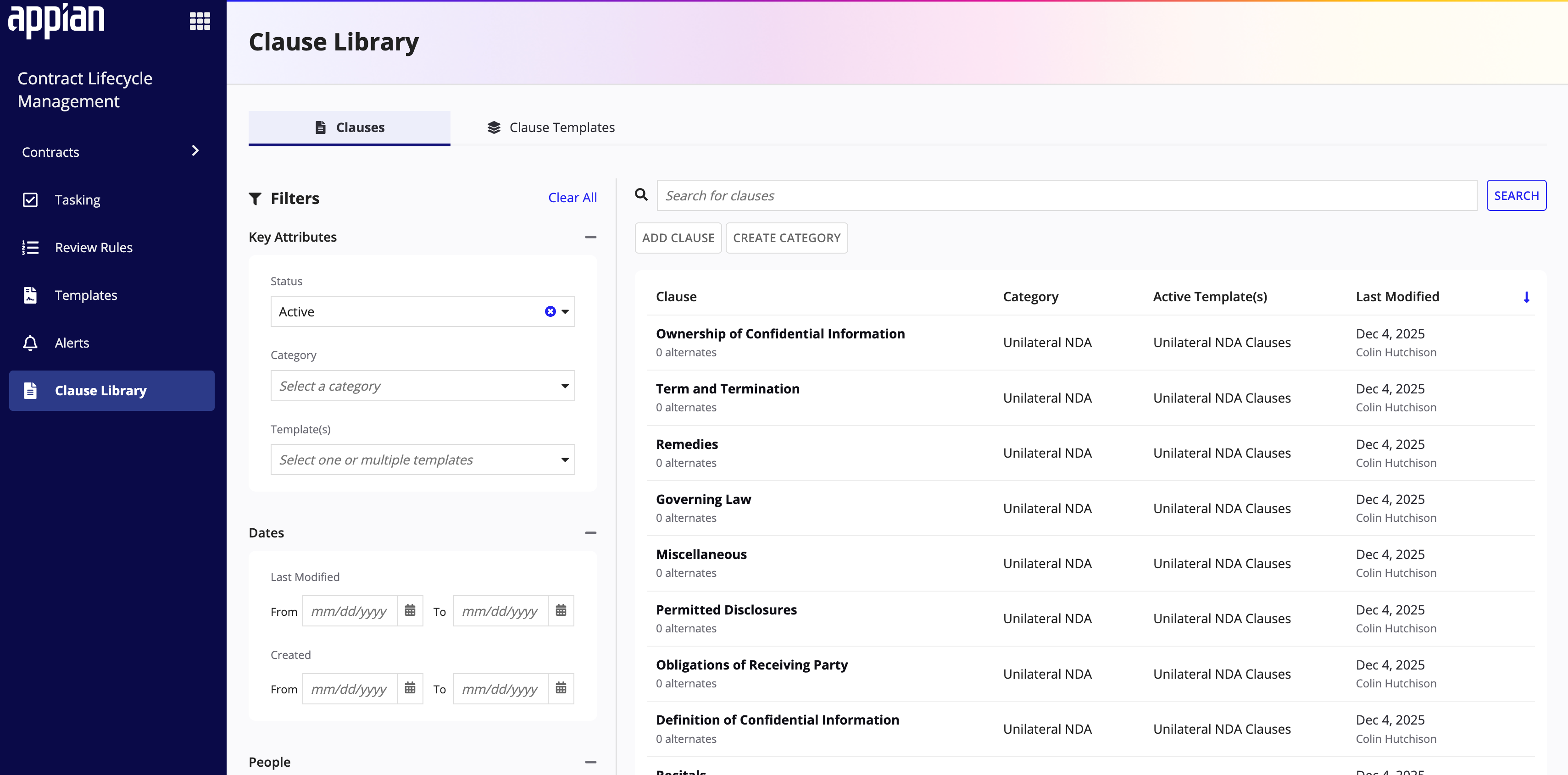Focus the Search for clauses field

click(1067, 195)
